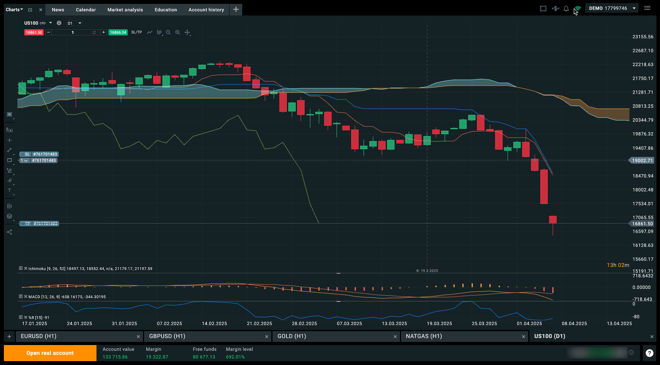Screen dimensions: 660x365
Task: Click the trade volume input field
Action: pyautogui.click(x=76, y=32)
